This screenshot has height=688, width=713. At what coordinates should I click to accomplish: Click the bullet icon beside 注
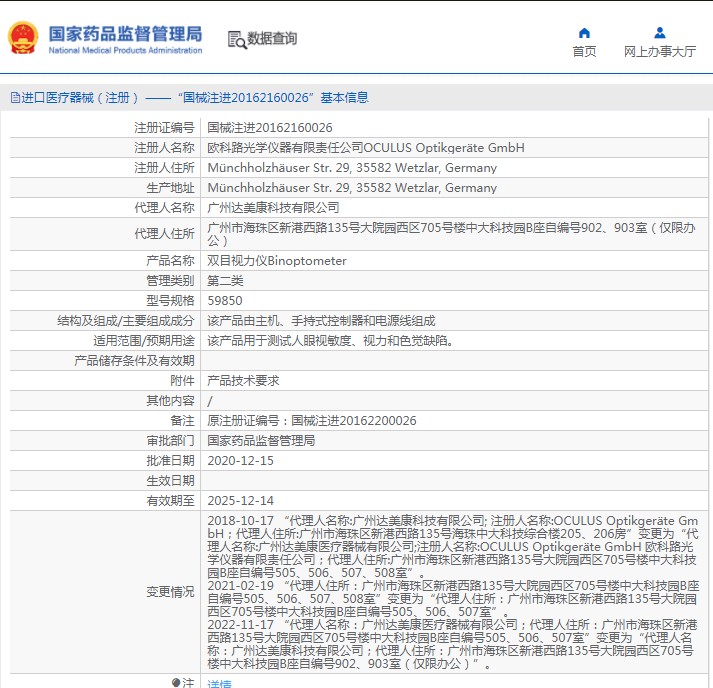[176, 682]
